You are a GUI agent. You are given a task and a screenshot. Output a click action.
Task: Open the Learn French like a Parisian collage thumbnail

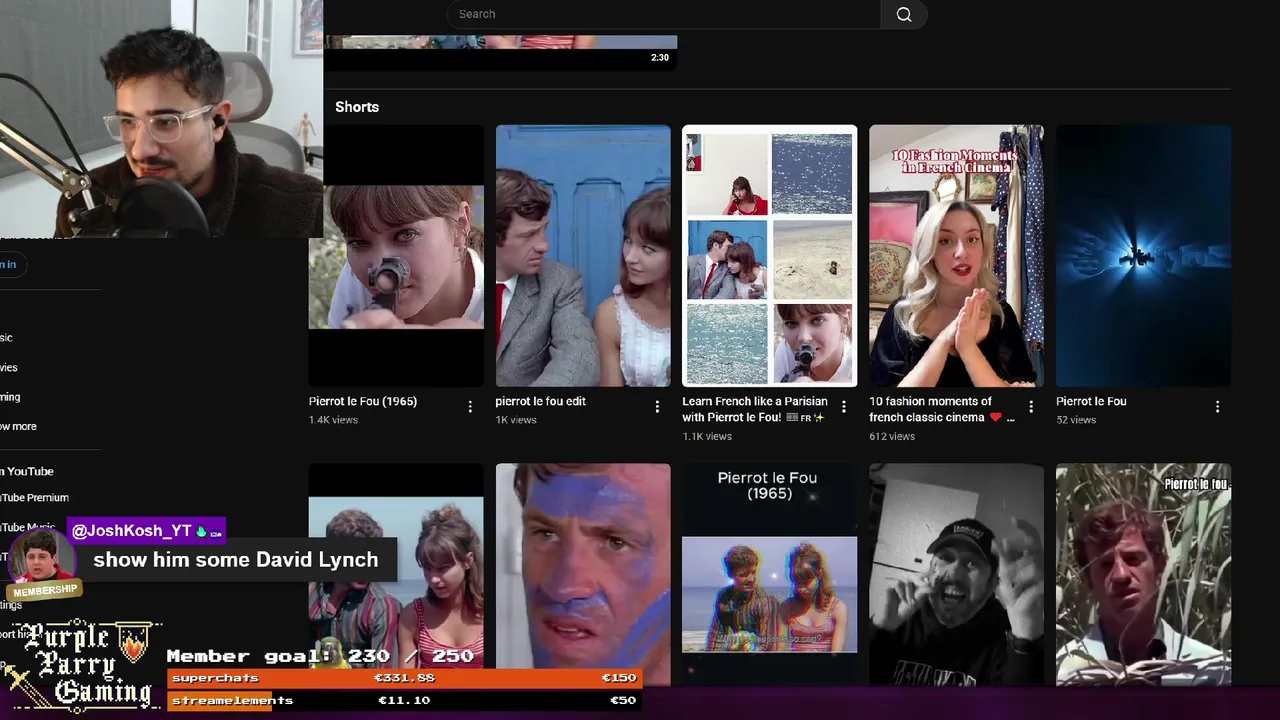(769, 256)
